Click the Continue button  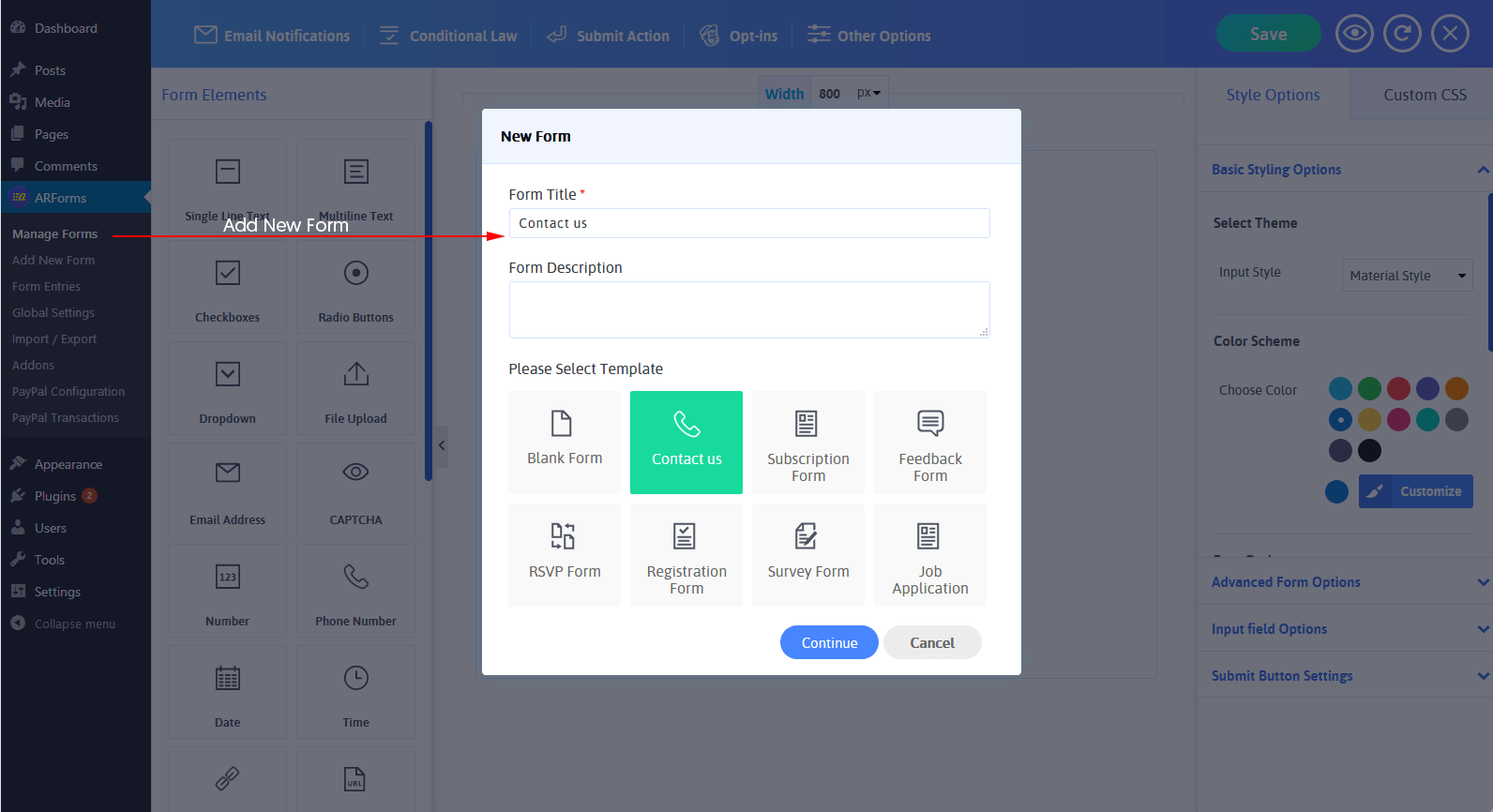click(829, 642)
